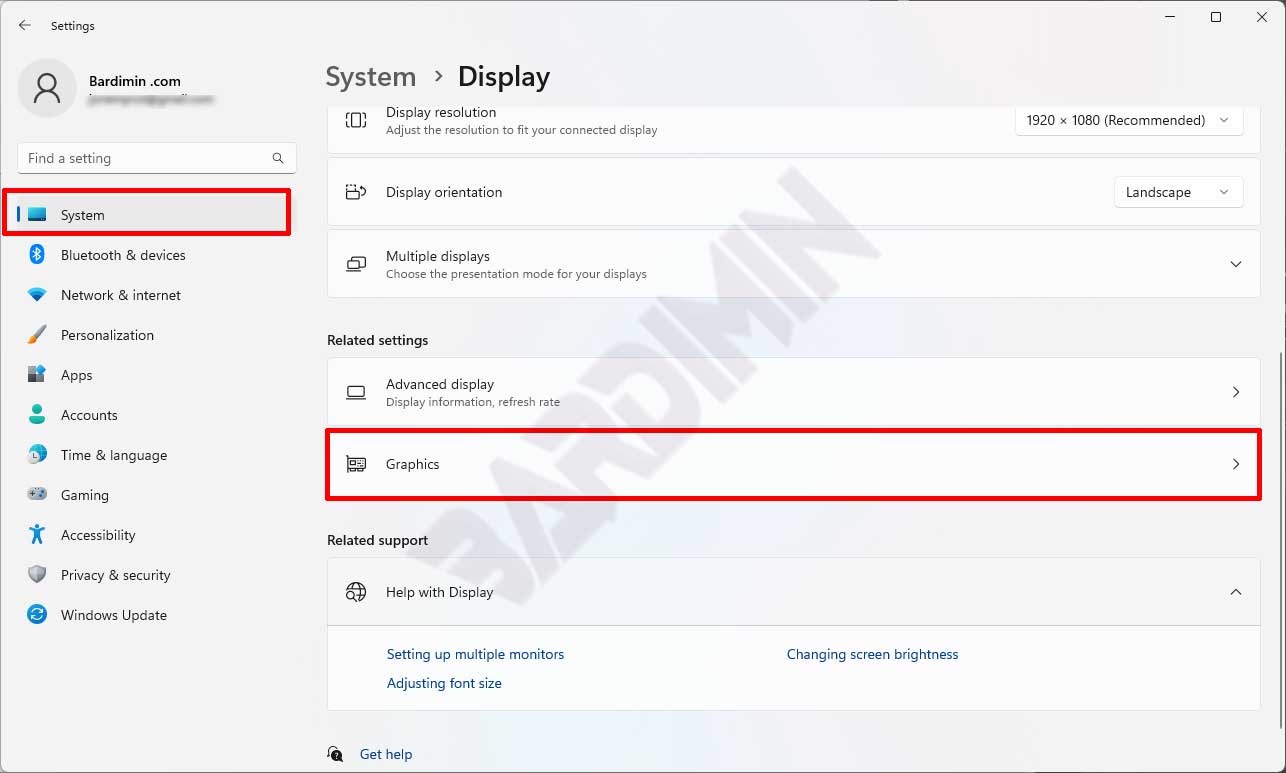1286x773 pixels.
Task: Click the Privacy & security shield icon
Action: point(37,575)
